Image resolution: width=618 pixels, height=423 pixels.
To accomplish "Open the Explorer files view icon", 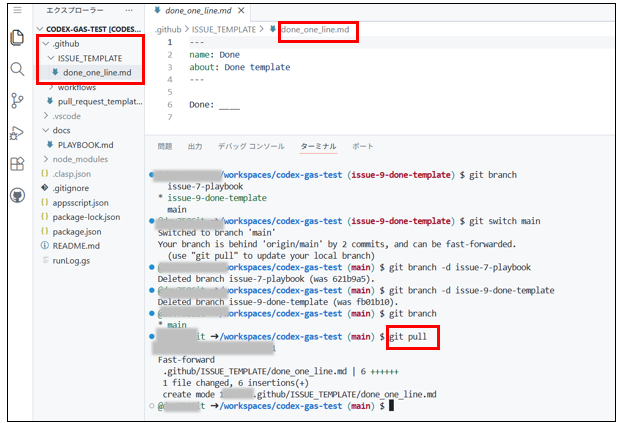I will [x=17, y=37].
